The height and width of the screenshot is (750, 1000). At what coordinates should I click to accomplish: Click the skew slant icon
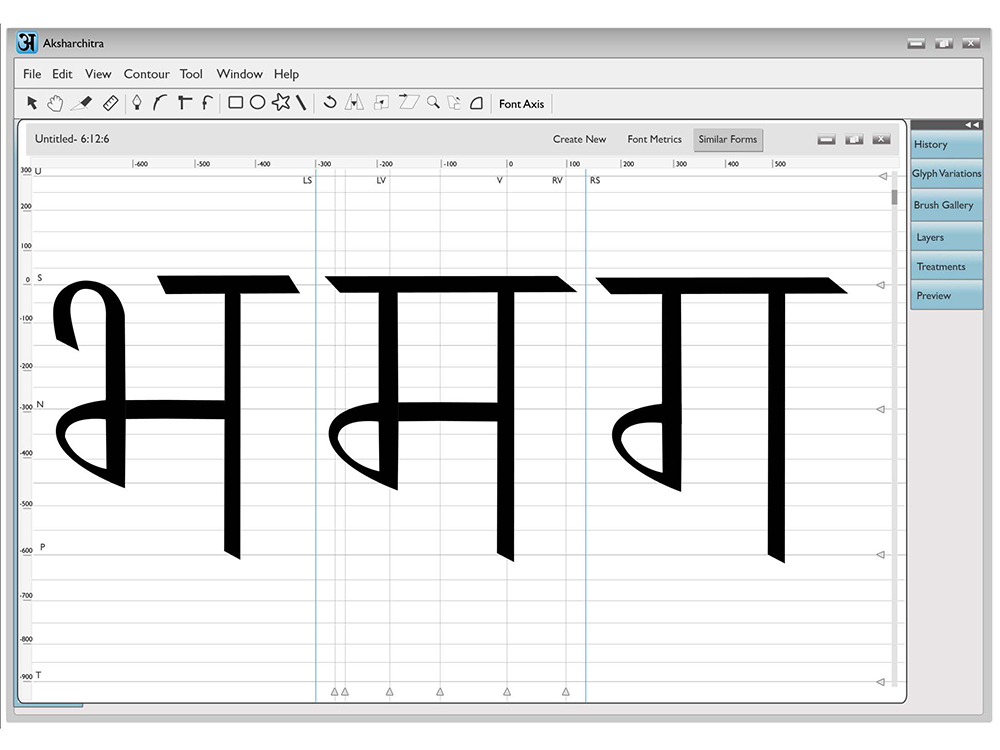tap(408, 102)
